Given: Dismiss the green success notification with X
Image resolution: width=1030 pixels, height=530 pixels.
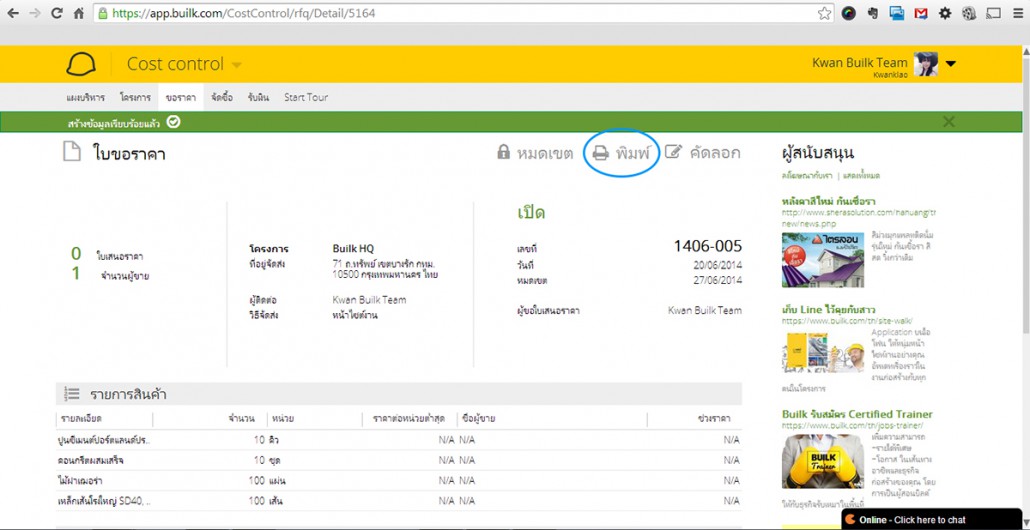Looking at the screenshot, I should click(948, 121).
